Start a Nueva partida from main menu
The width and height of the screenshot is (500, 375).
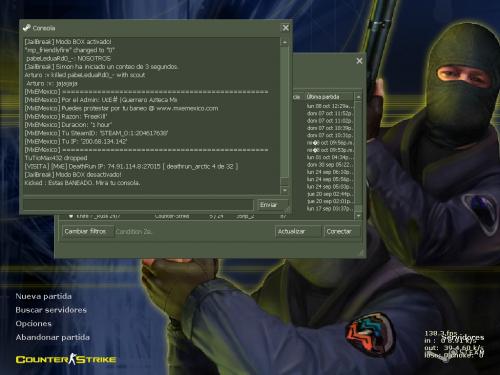(44, 296)
